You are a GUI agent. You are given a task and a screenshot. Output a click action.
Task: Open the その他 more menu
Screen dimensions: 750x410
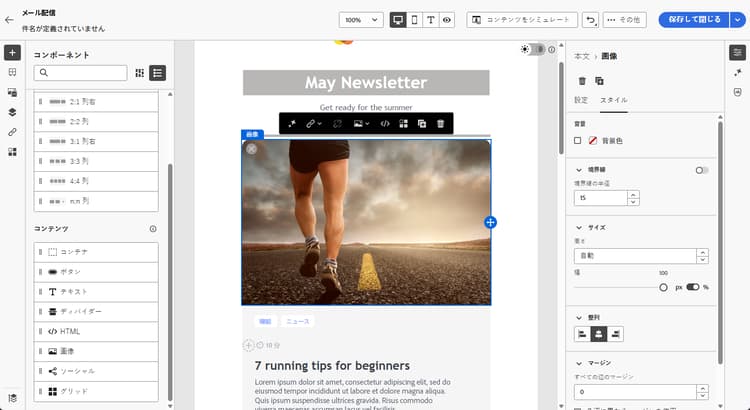(625, 20)
